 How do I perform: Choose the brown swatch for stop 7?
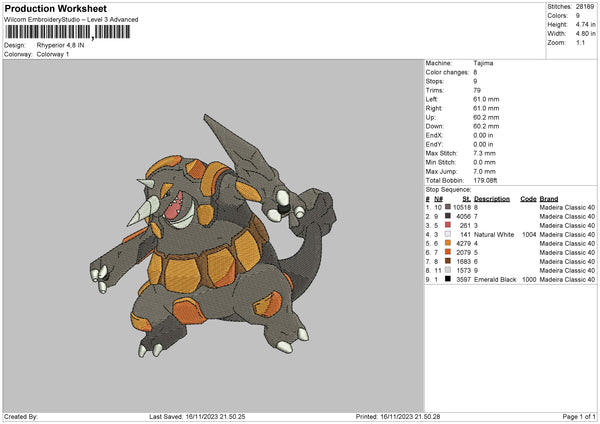(449, 261)
